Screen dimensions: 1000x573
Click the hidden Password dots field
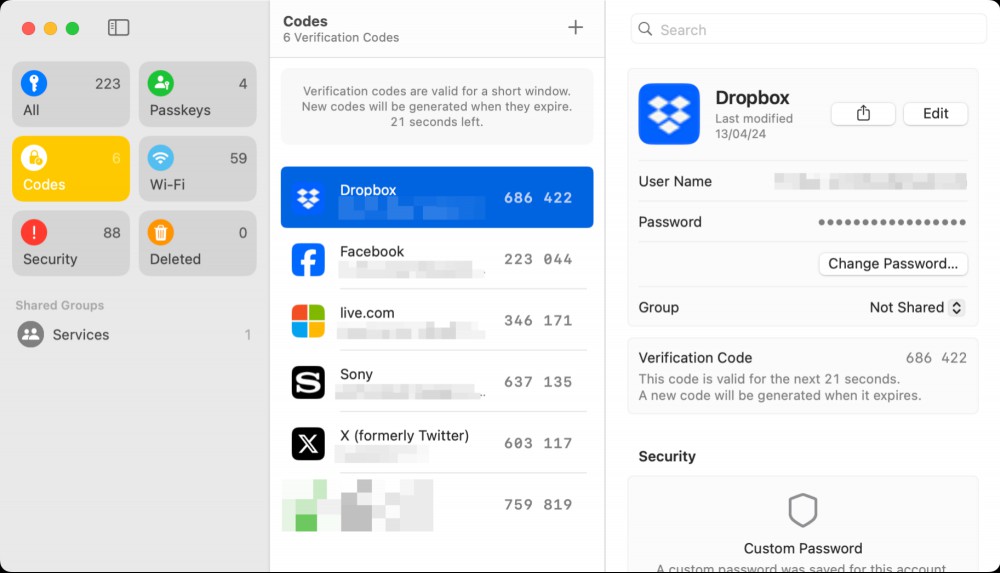tap(892, 222)
